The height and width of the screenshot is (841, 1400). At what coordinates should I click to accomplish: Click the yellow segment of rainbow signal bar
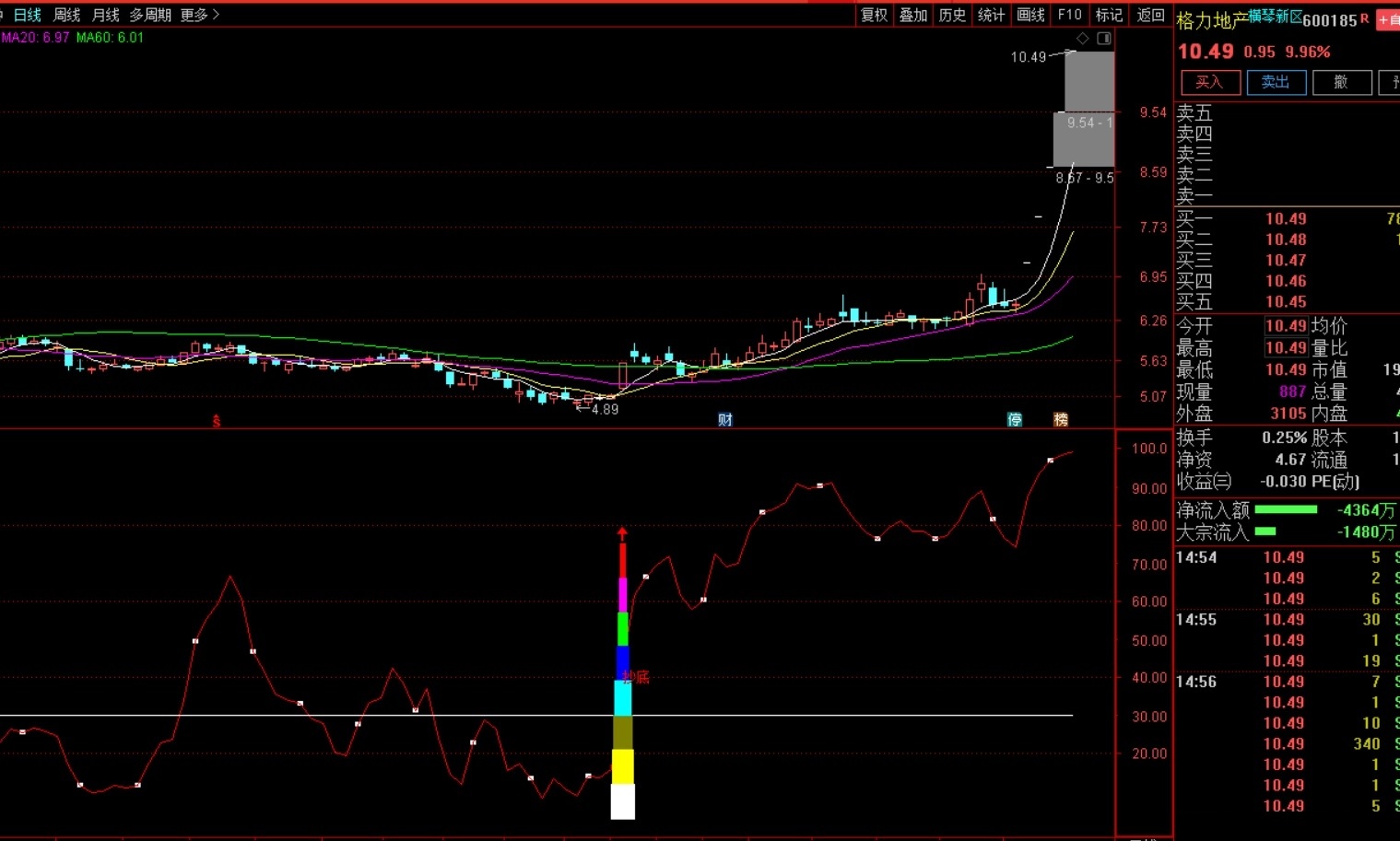point(623,766)
